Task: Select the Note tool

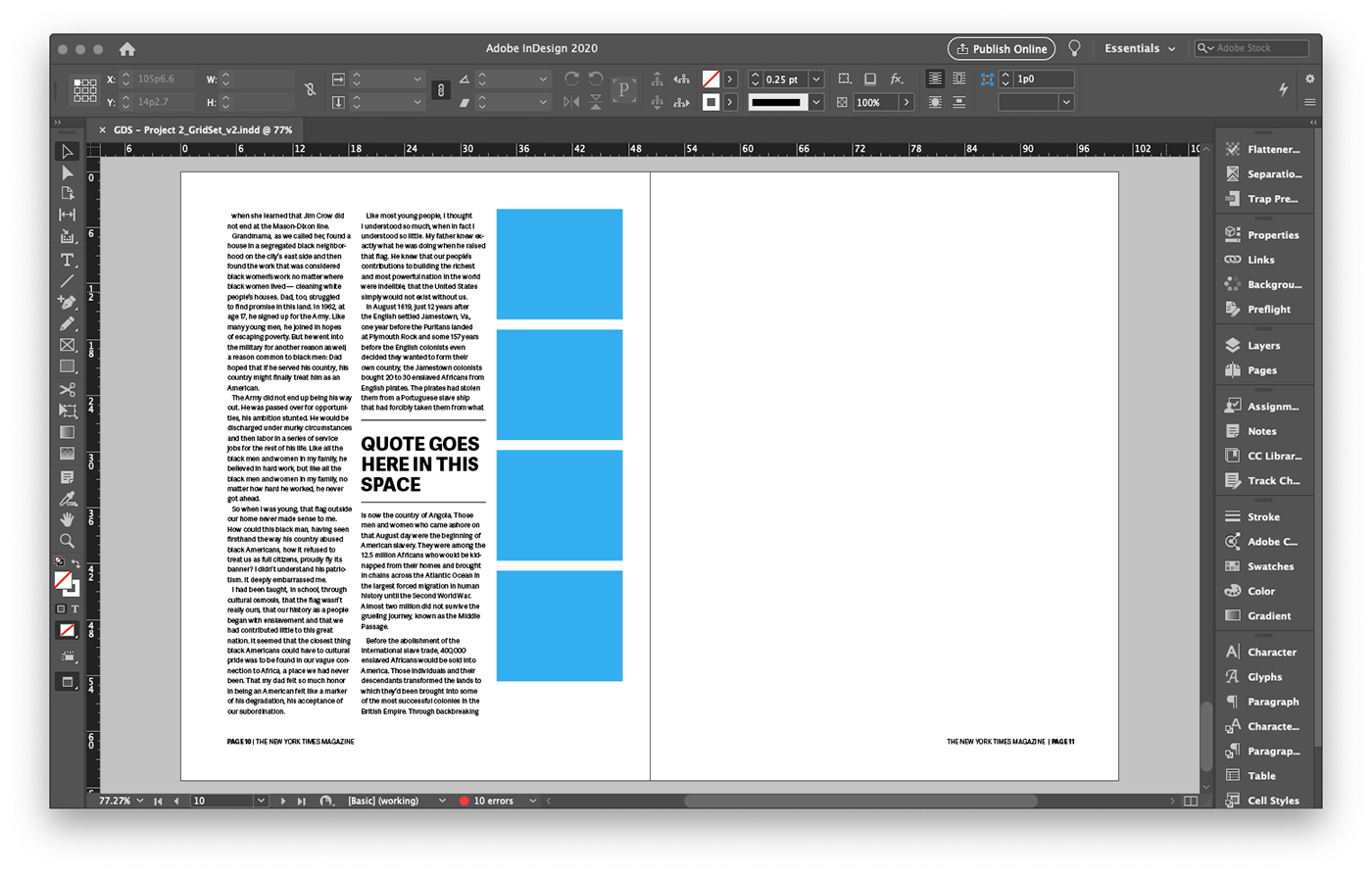Action: 67,477
